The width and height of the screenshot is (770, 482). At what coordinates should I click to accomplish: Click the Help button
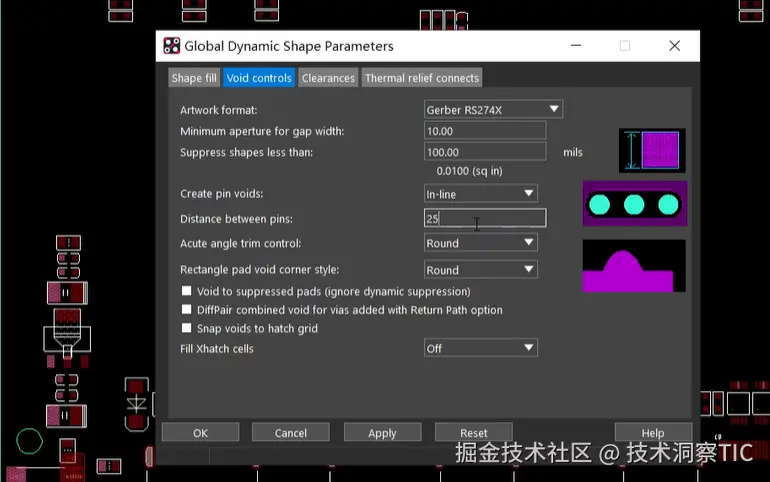click(653, 432)
